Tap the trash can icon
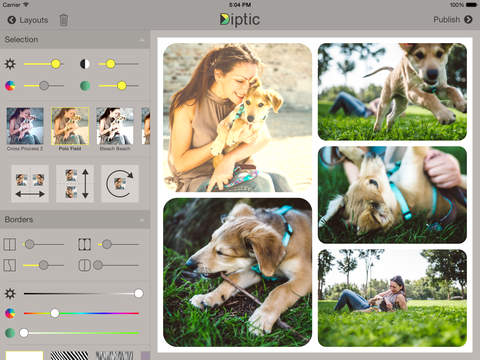 (x=63, y=20)
